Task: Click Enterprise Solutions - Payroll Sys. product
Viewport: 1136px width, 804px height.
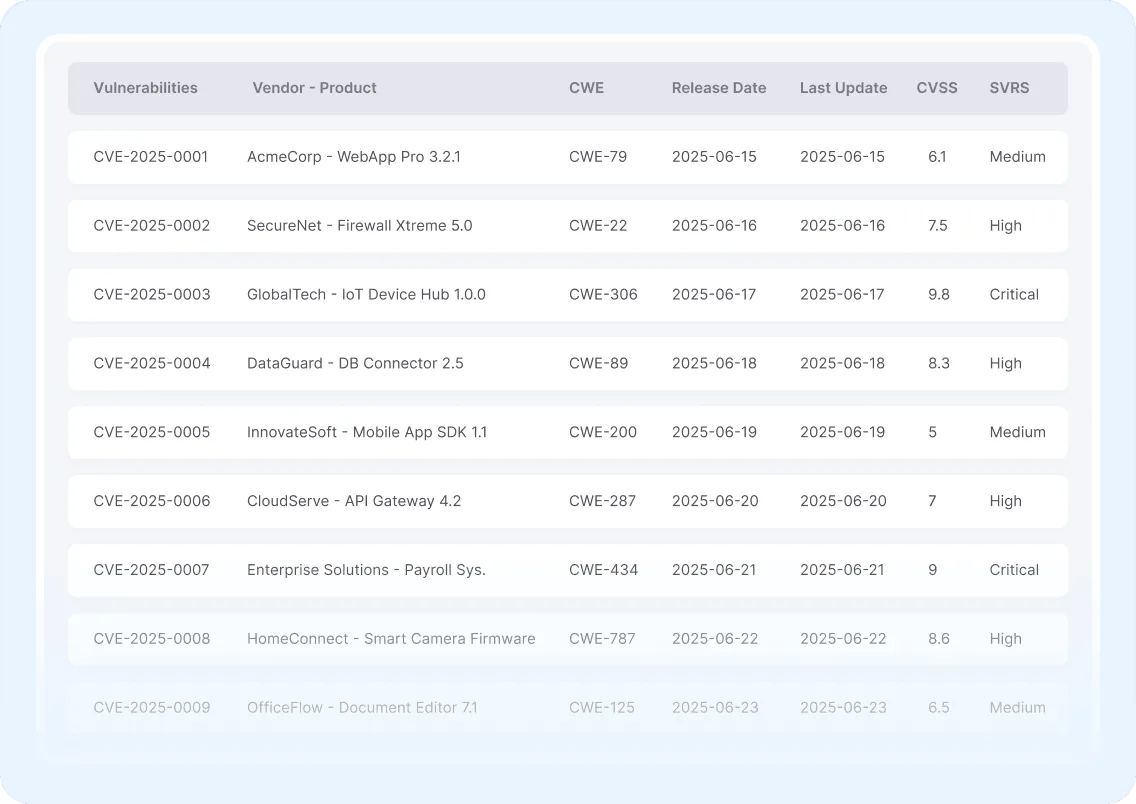Action: pyautogui.click(x=366, y=570)
